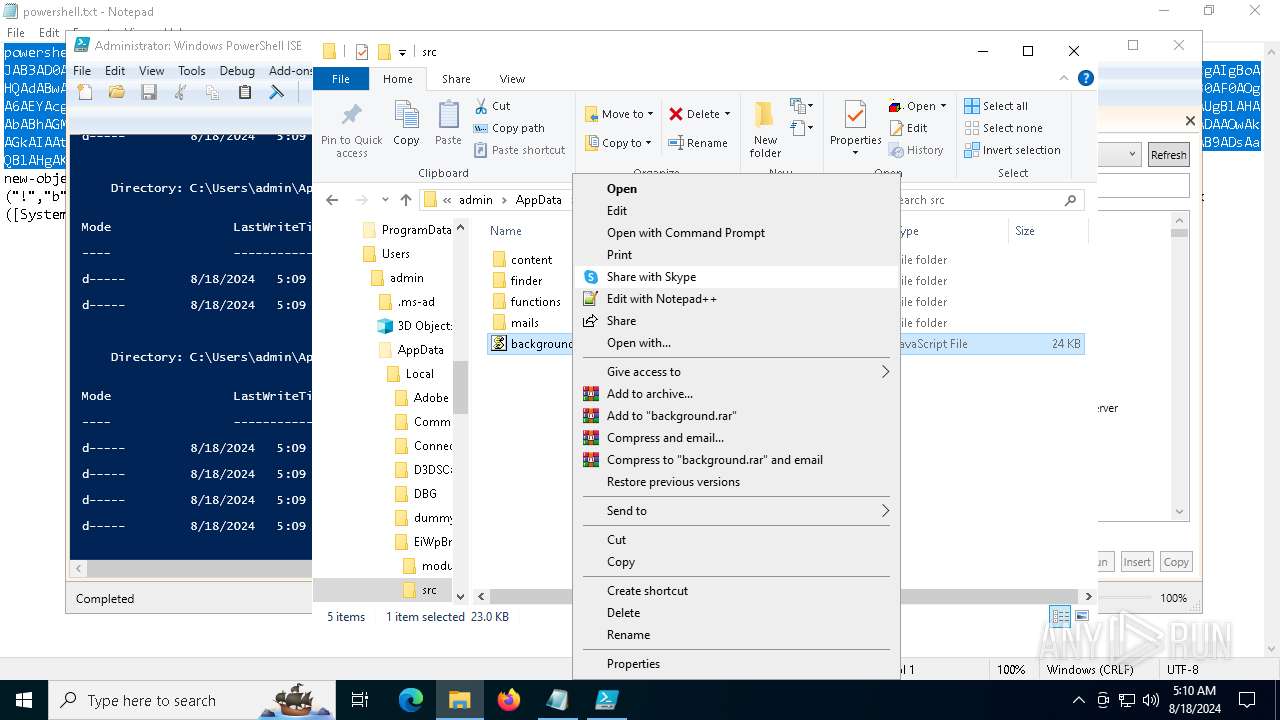Click Properties checkmark icon in ribbon
1280x720 pixels.
click(855, 115)
